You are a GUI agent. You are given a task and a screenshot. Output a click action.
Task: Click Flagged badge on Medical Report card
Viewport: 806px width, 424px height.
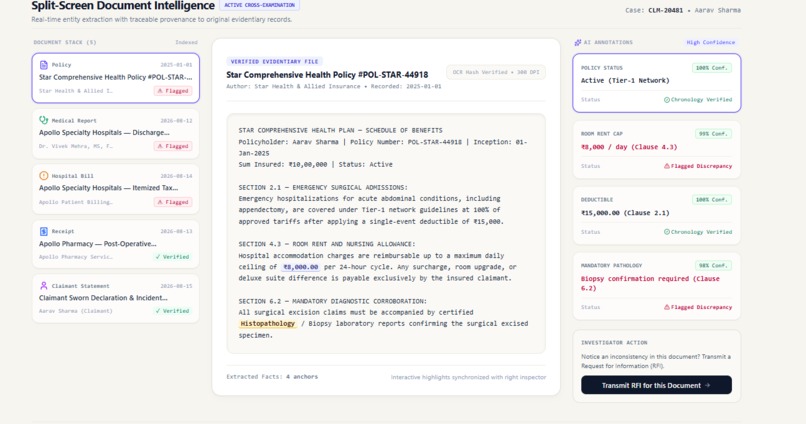[x=173, y=146]
